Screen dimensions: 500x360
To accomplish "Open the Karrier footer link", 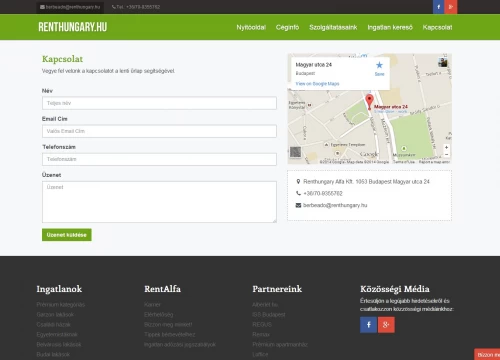I will point(152,305).
